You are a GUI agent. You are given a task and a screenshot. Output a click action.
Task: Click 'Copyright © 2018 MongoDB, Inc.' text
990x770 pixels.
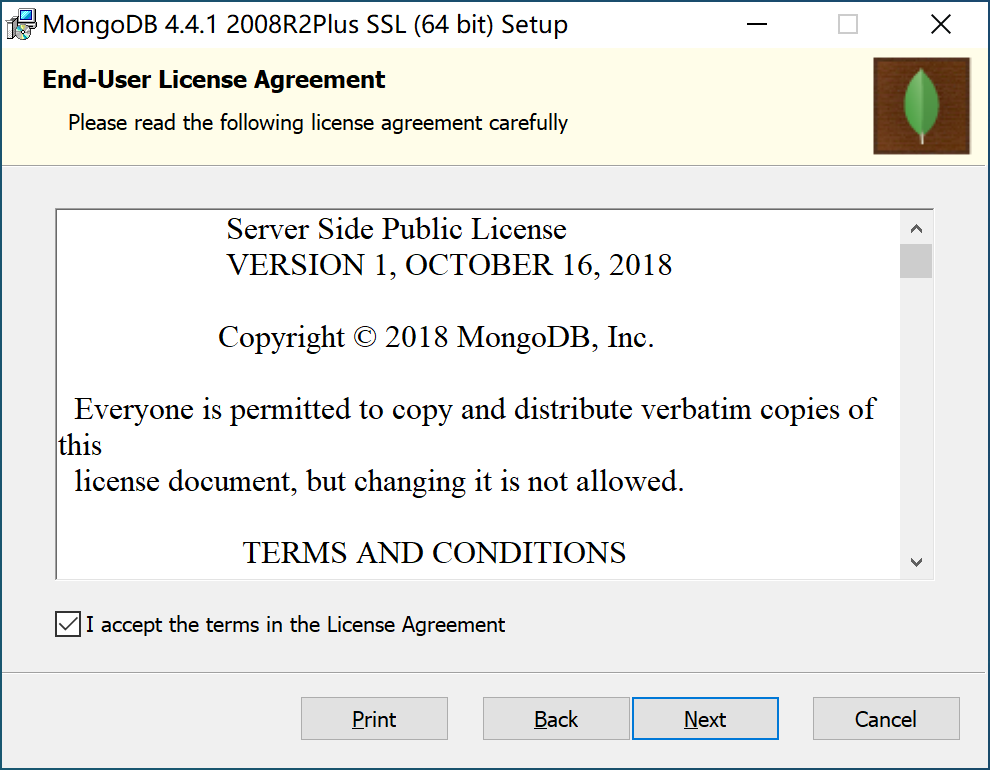click(x=436, y=338)
